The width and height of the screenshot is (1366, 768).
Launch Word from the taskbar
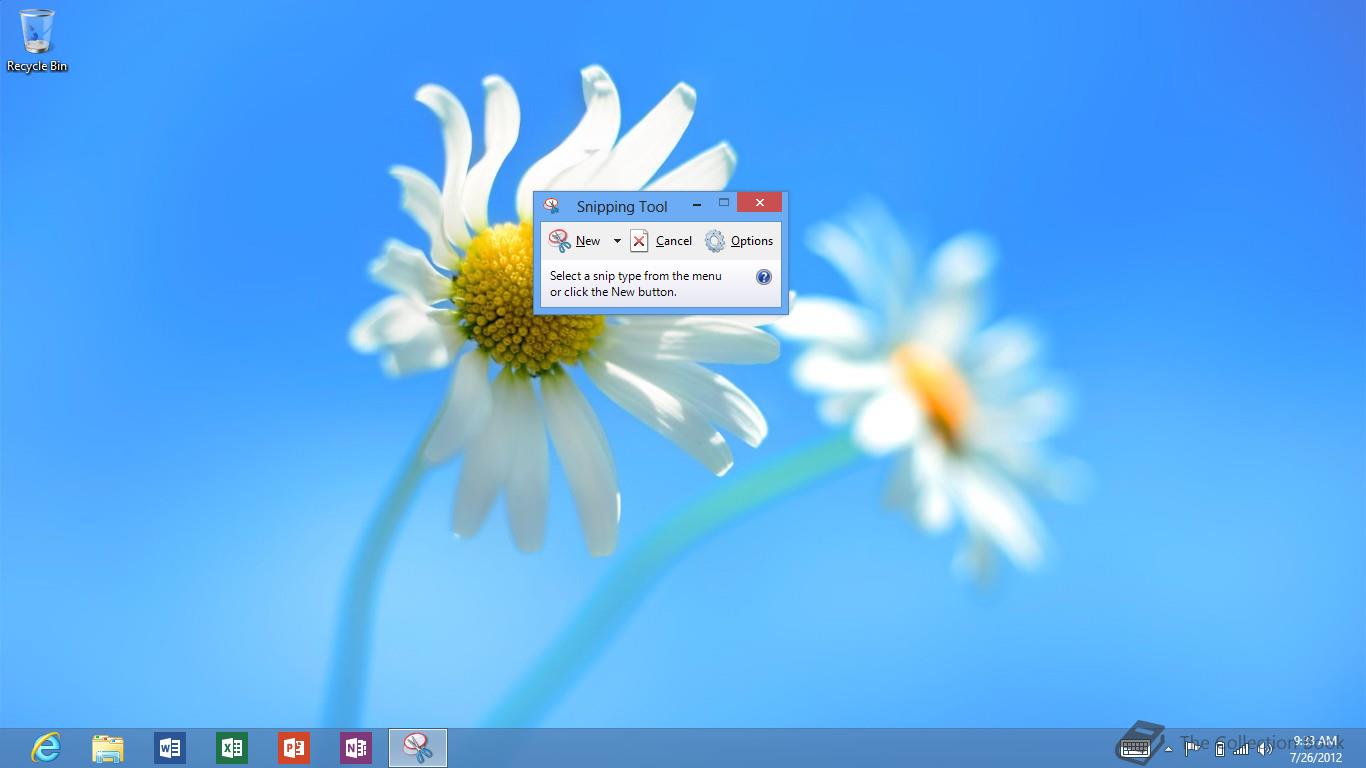pyautogui.click(x=170, y=748)
